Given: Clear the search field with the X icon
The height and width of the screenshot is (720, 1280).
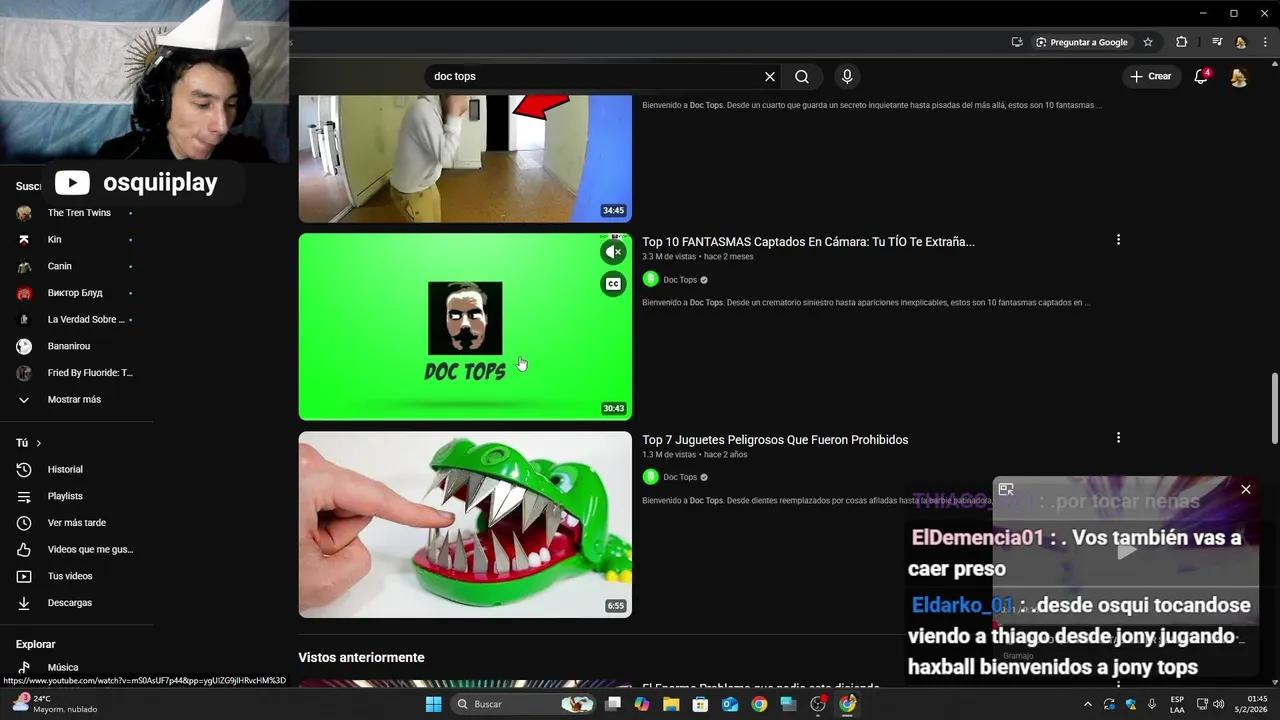Looking at the screenshot, I should pyautogui.click(x=769, y=76).
